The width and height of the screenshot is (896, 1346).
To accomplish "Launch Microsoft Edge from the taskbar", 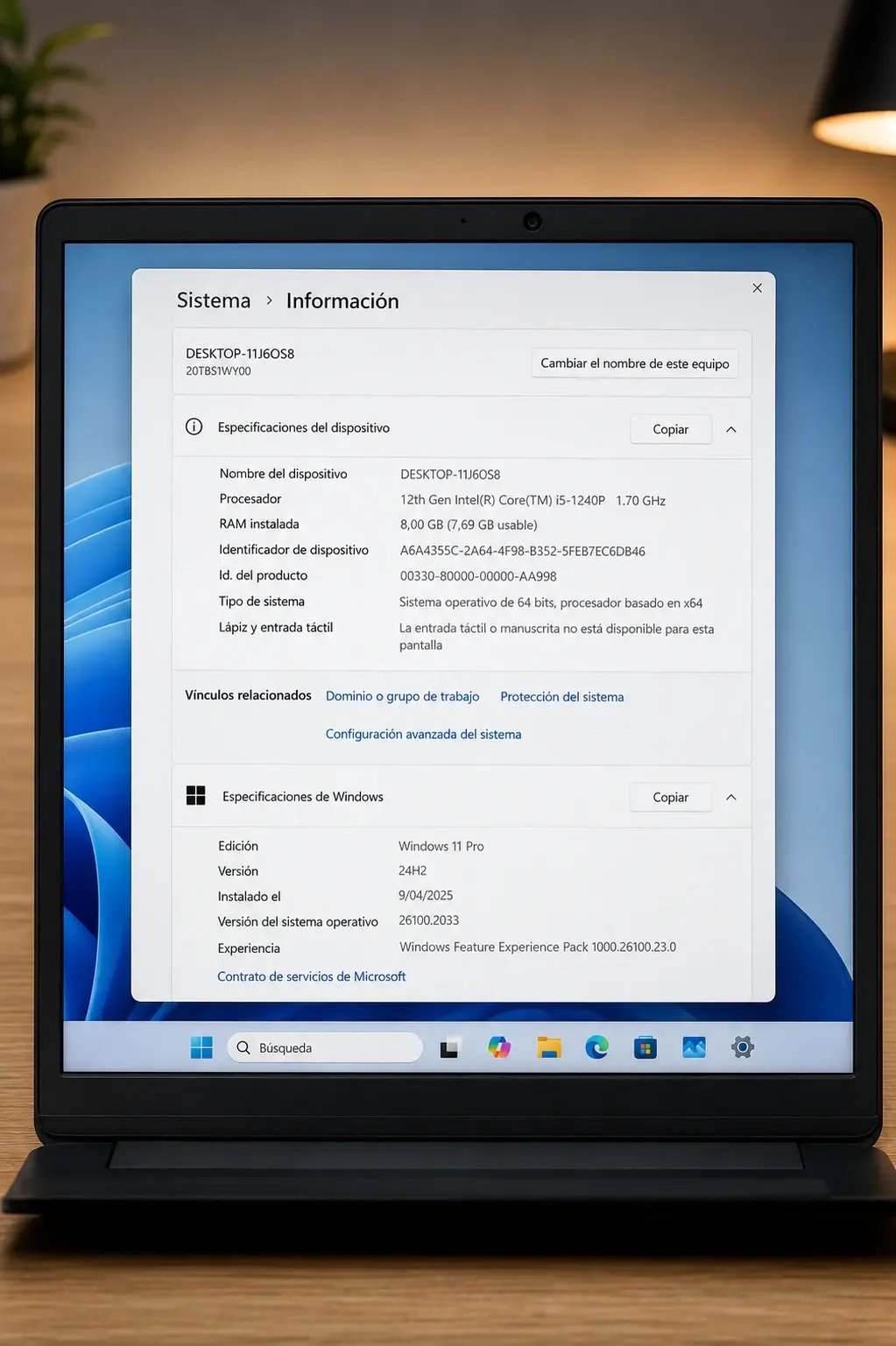I will tap(597, 1046).
